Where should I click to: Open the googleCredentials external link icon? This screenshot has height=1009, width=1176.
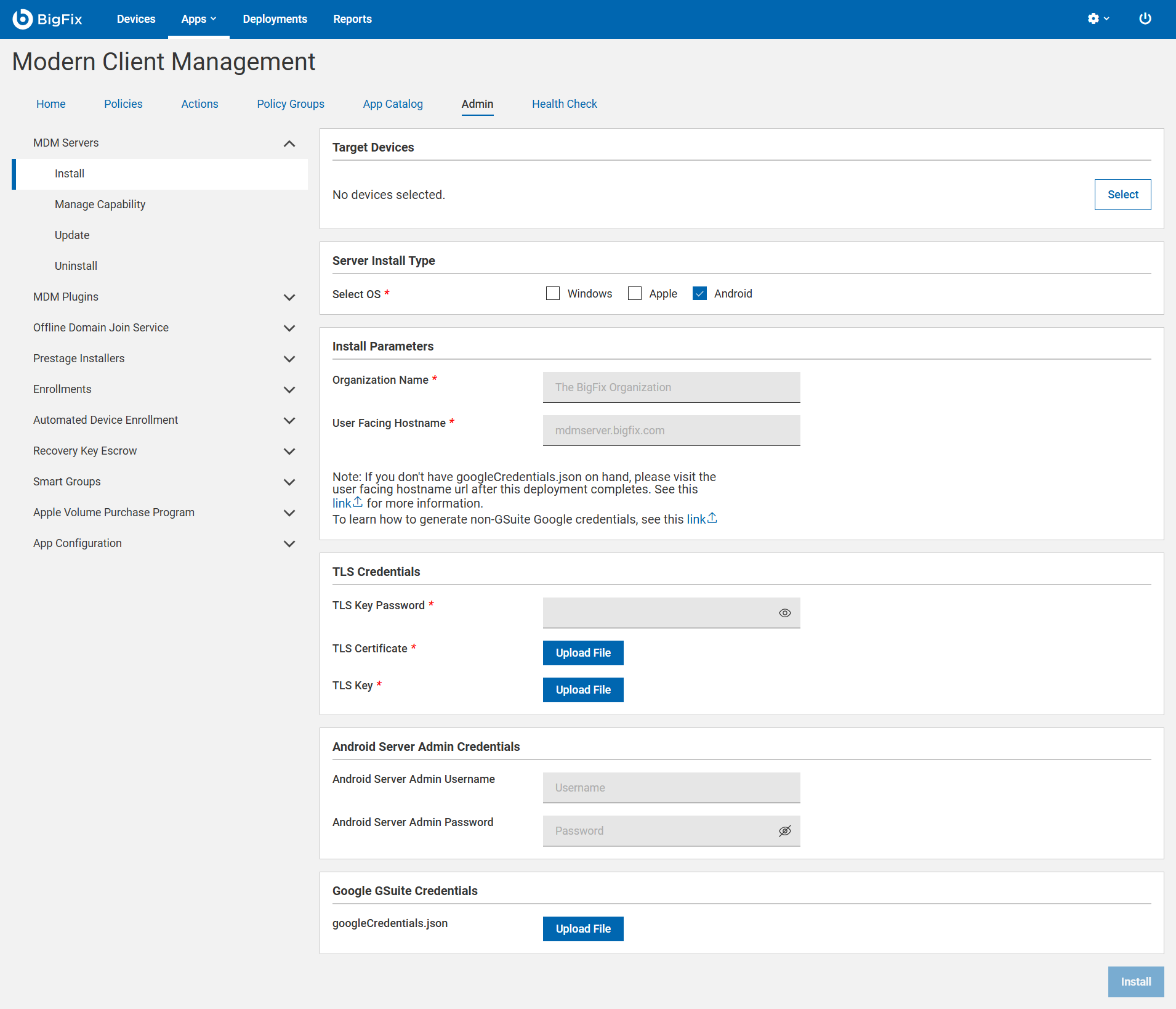tap(357, 503)
